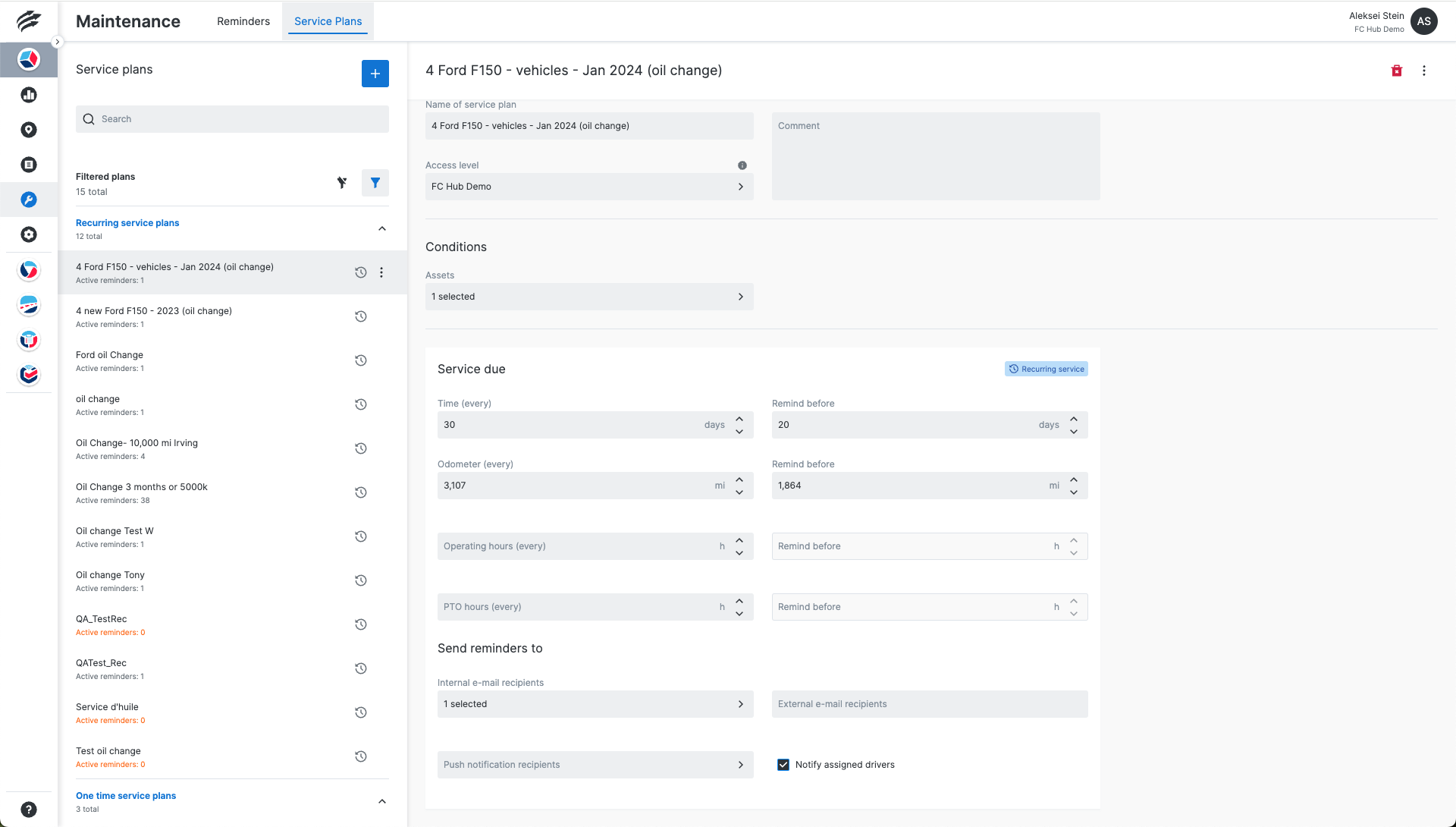Click Recurring service plans heading
The width and height of the screenshot is (1456, 827).
click(127, 223)
